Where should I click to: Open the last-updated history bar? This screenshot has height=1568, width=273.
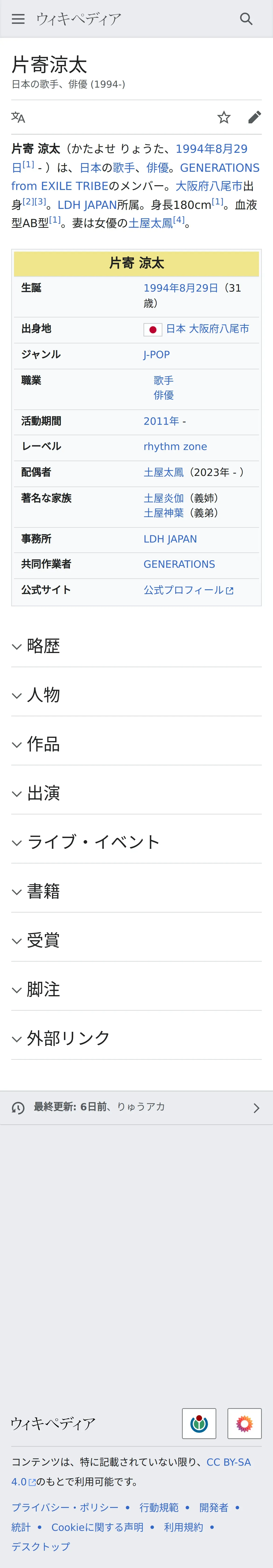click(x=136, y=1107)
